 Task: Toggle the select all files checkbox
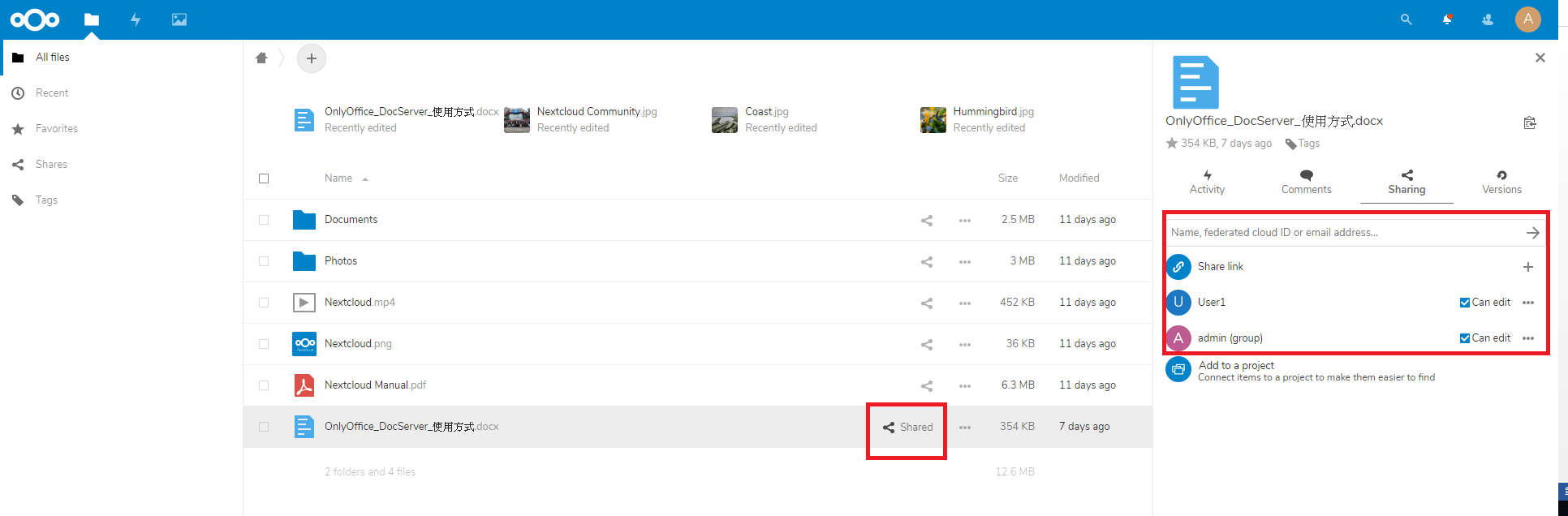coord(264,178)
